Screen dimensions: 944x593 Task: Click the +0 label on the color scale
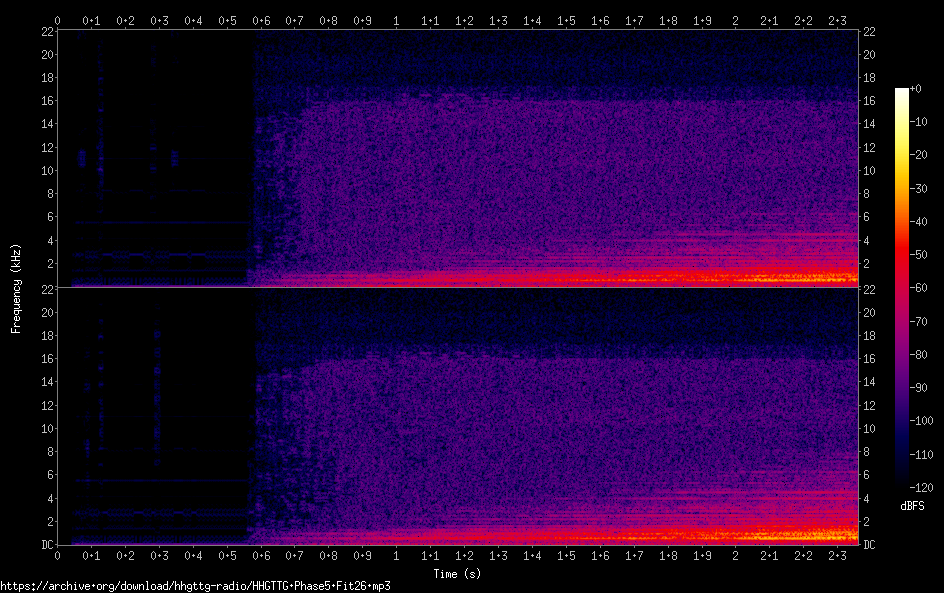pos(915,89)
